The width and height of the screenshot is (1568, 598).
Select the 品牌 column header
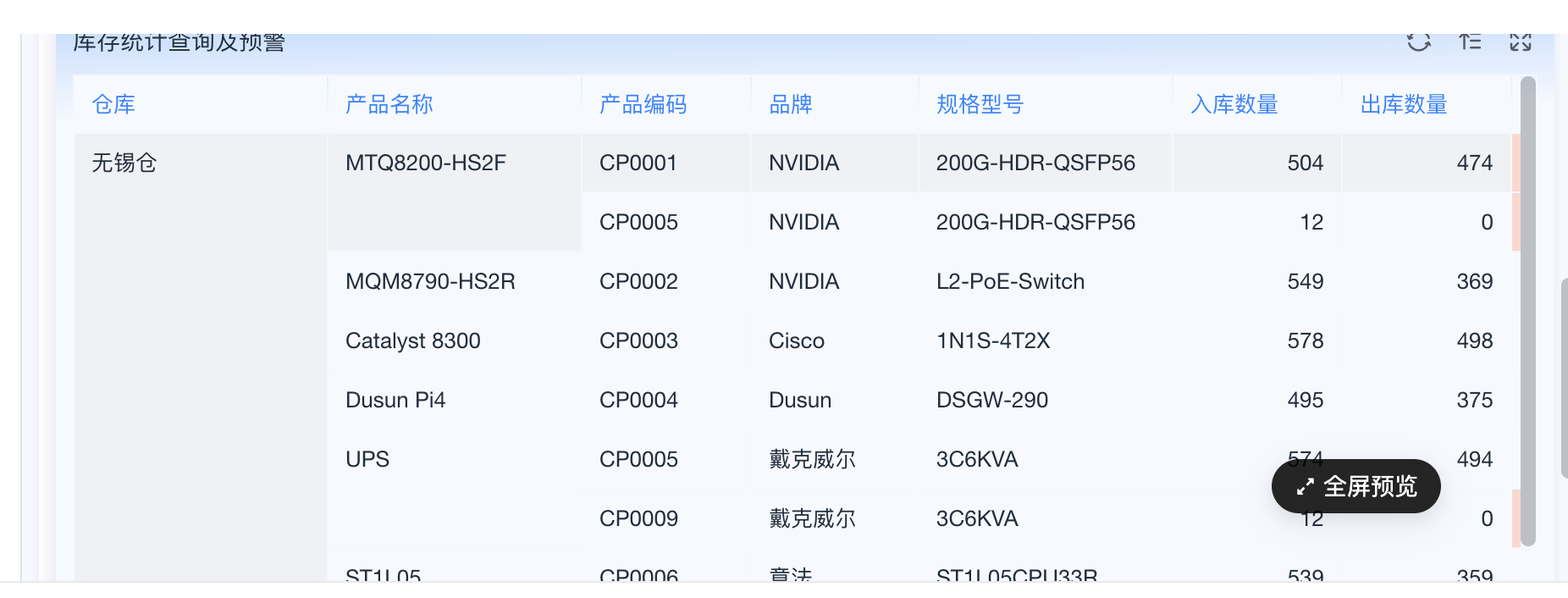[x=791, y=104]
